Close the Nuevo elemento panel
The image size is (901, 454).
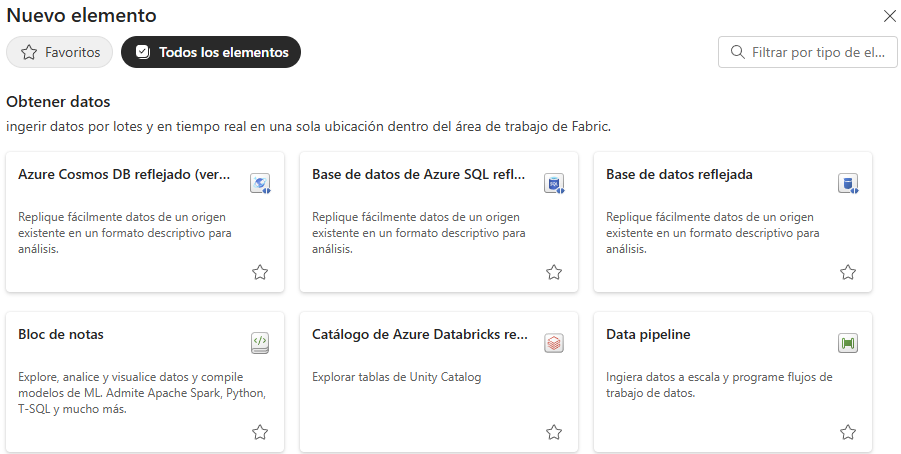(x=890, y=16)
